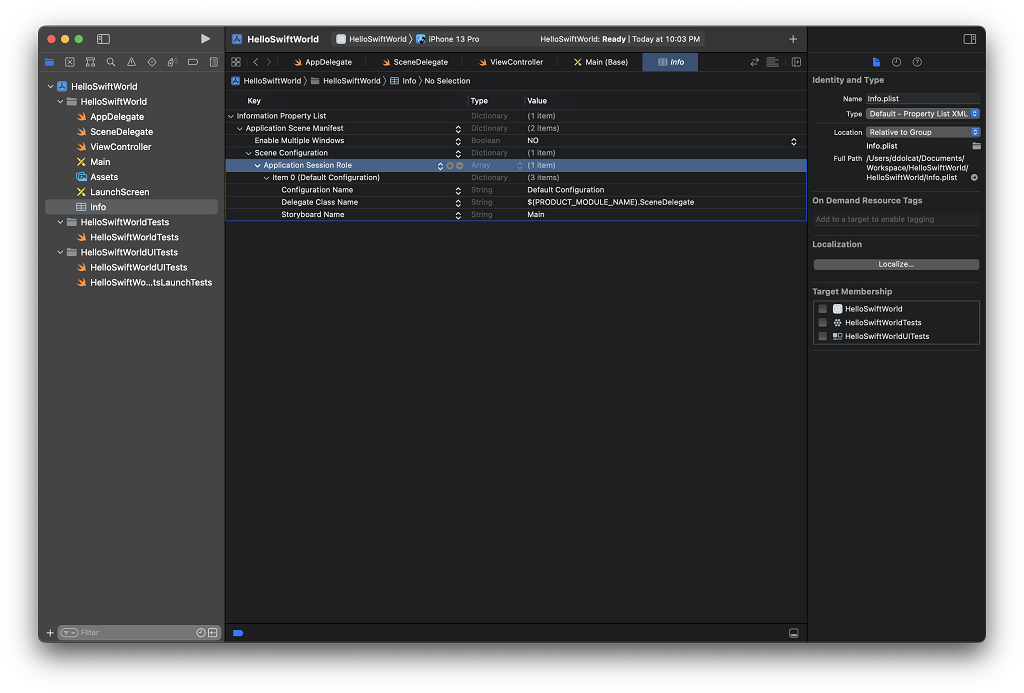1024x693 pixels.
Task: Show the History inspector clock icon
Action: pos(896,62)
